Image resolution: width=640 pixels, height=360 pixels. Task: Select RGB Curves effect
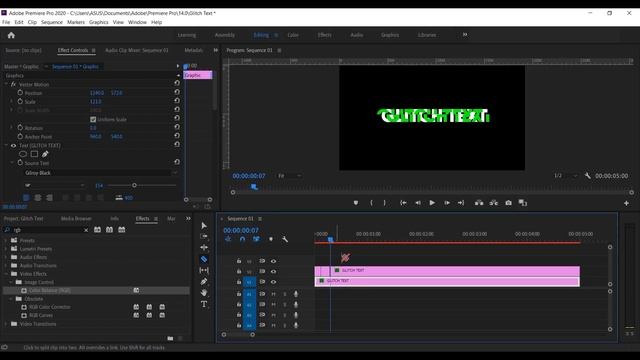pos(41,315)
